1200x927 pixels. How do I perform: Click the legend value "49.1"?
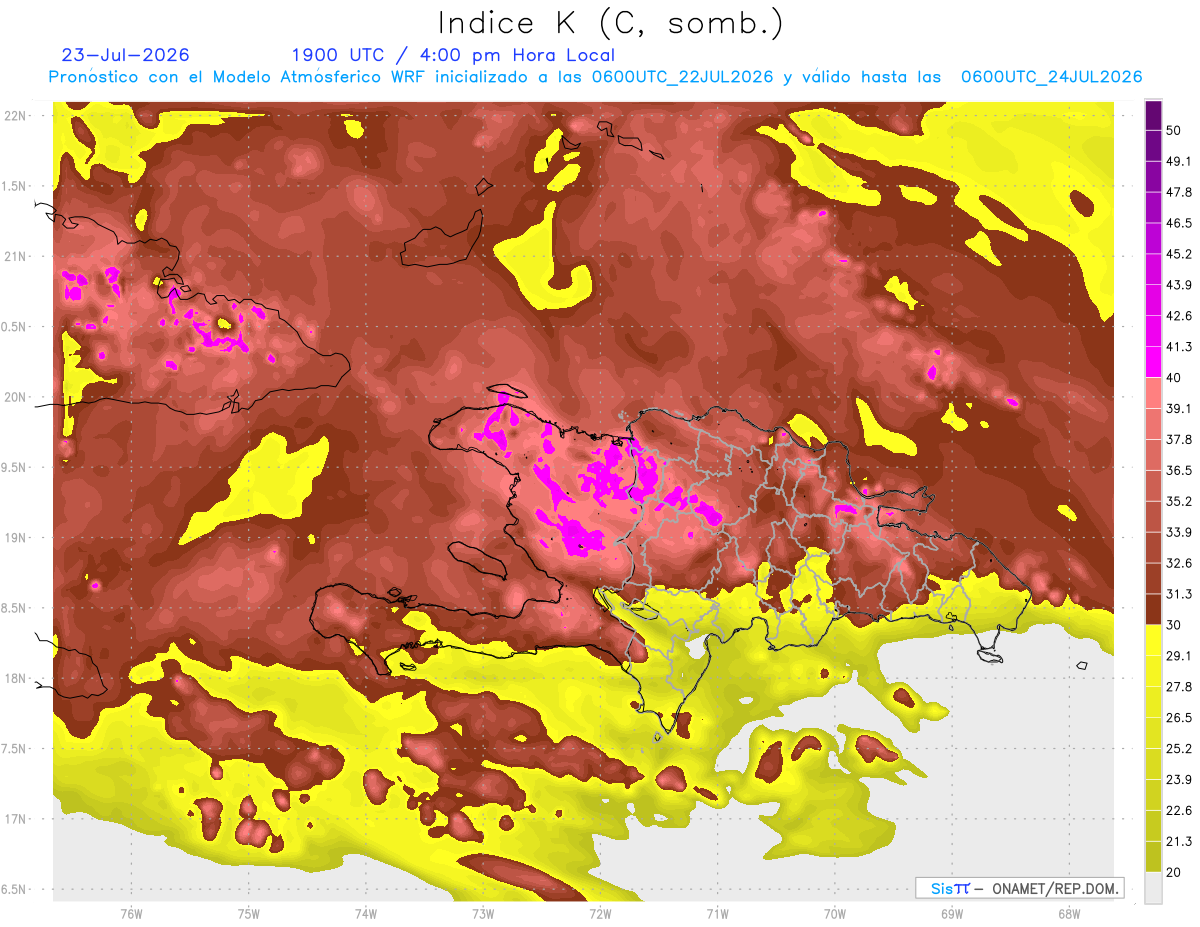(x=1179, y=161)
